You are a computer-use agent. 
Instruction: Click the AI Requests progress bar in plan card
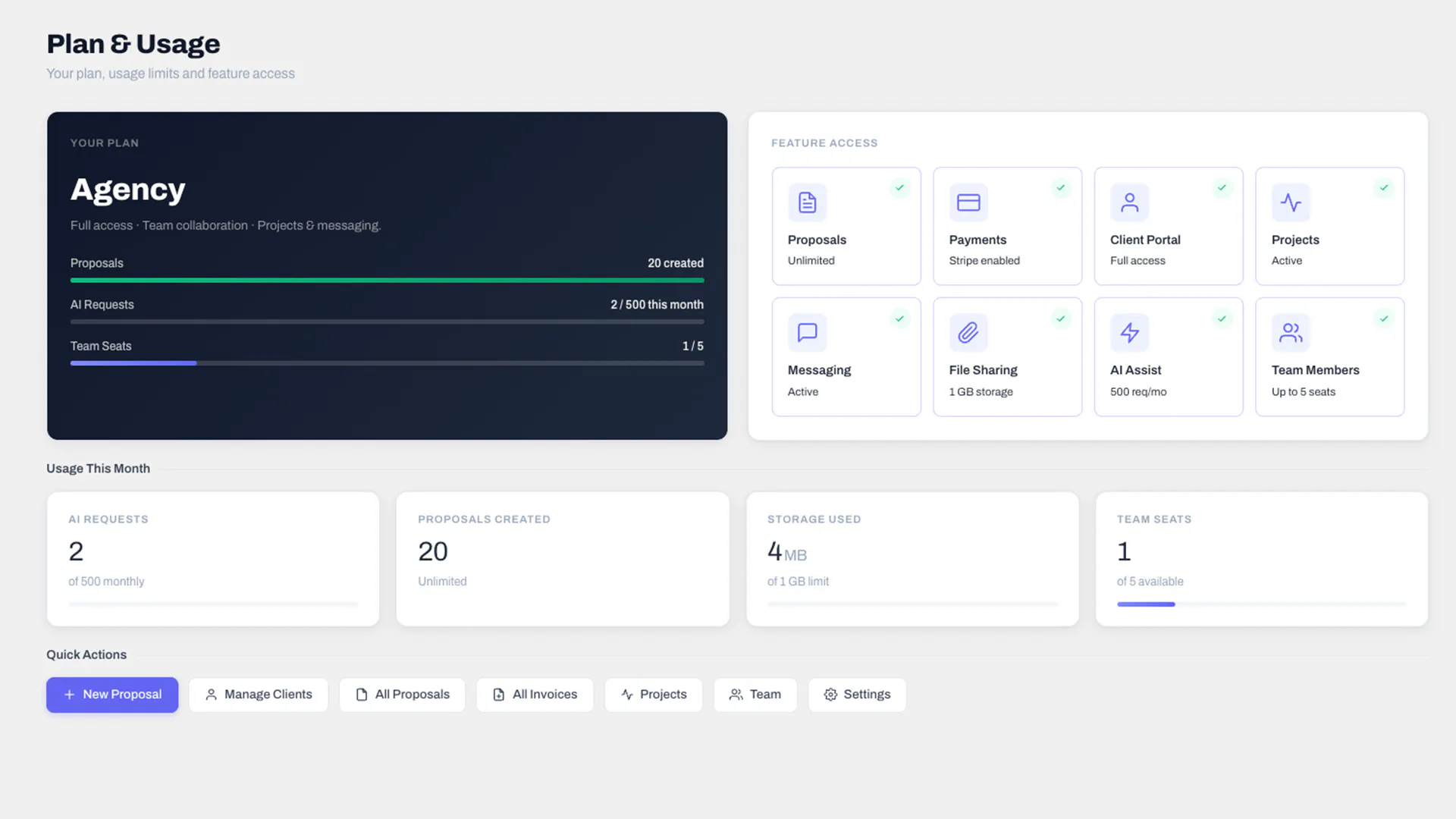[387, 322]
